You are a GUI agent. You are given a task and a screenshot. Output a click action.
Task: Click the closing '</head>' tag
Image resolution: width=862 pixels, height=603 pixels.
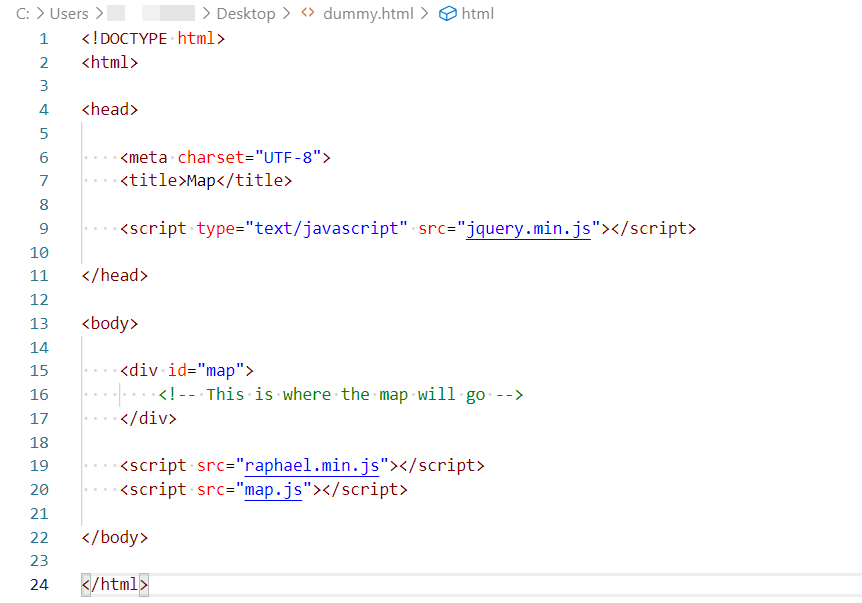click(x=114, y=275)
